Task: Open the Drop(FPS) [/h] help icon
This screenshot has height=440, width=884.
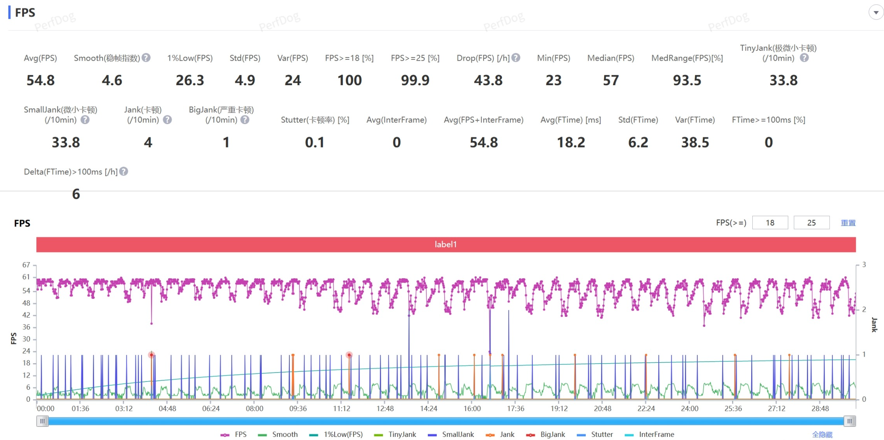Action: (x=516, y=58)
